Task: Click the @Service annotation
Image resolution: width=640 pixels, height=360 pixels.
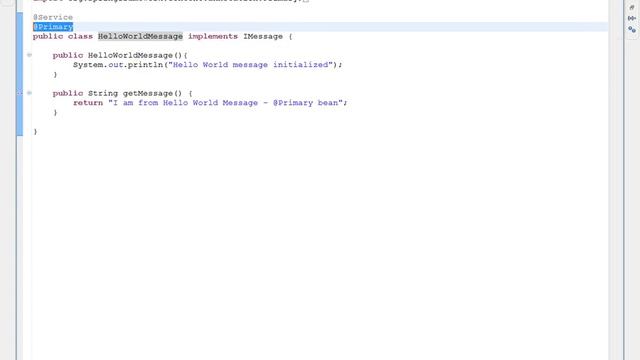Action: [x=53, y=17]
